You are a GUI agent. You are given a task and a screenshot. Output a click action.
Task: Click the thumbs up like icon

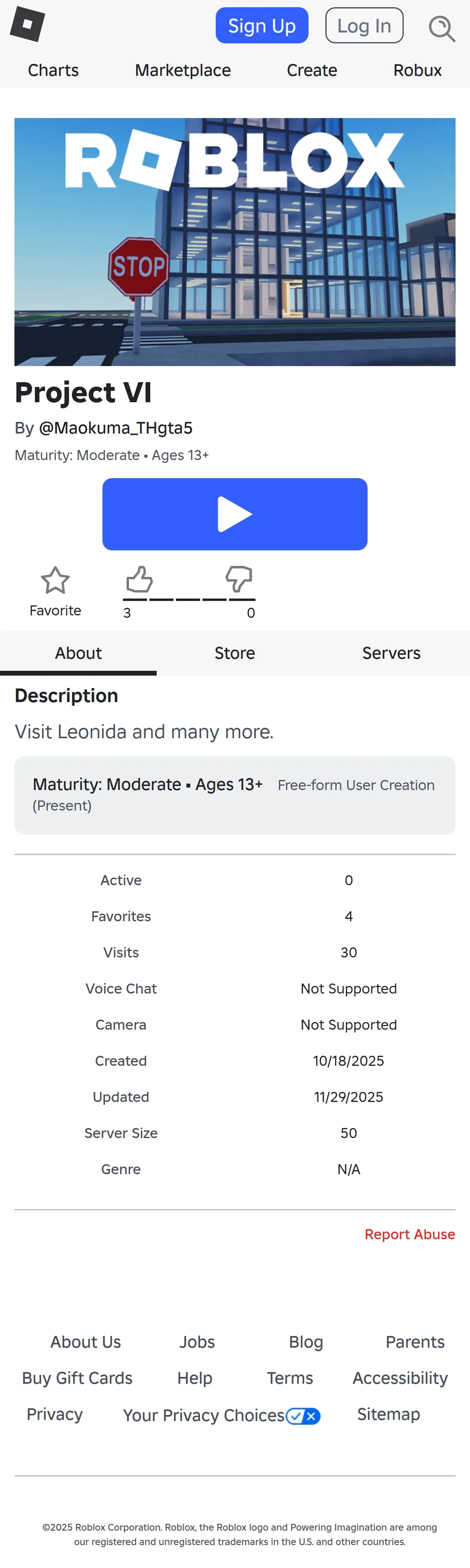tap(139, 579)
